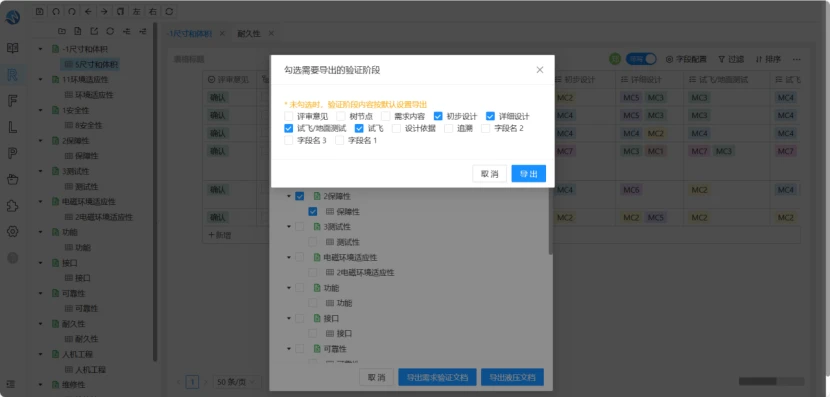Image resolution: width=830 pixels, height=397 pixels.
Task: Open the basket icon in left sidebar
Action: coord(13,179)
